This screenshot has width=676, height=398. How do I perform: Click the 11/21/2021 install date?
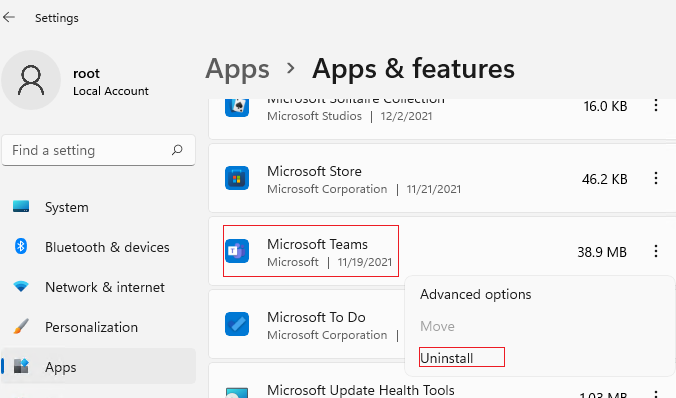(434, 189)
